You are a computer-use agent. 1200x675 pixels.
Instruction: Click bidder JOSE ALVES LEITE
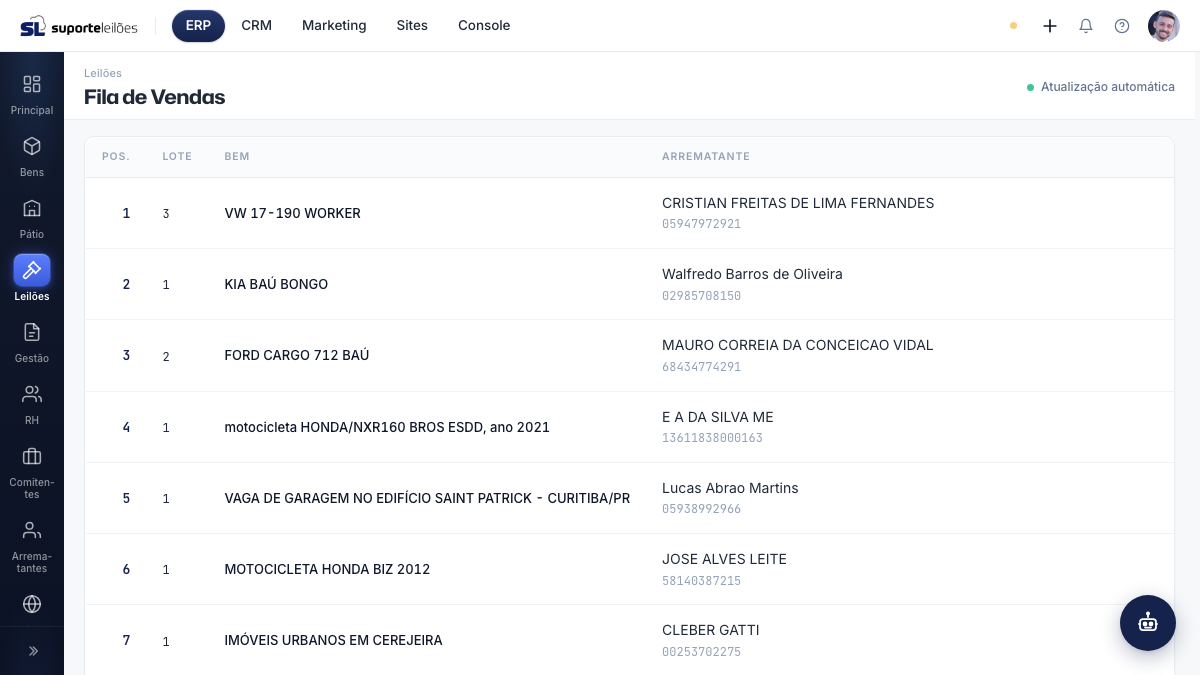[724, 559]
